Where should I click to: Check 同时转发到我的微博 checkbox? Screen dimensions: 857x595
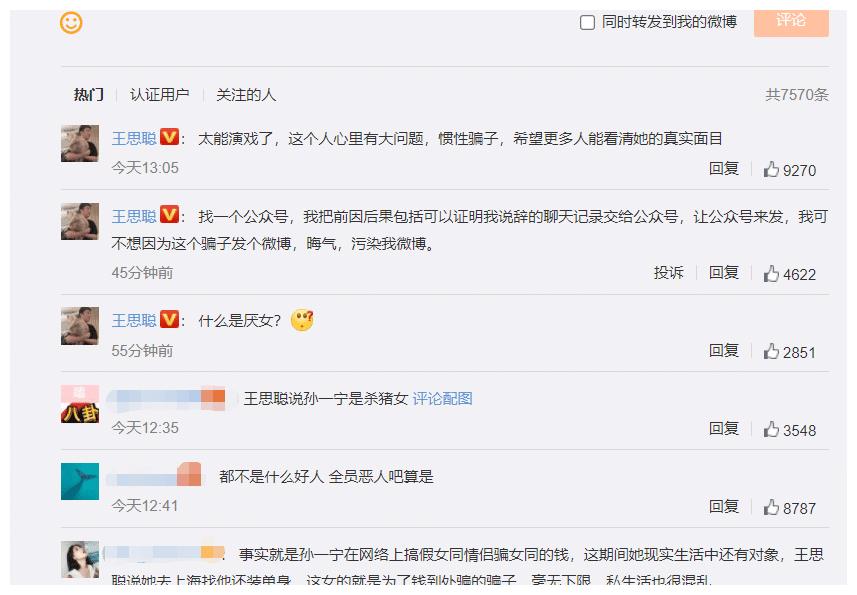(587, 22)
